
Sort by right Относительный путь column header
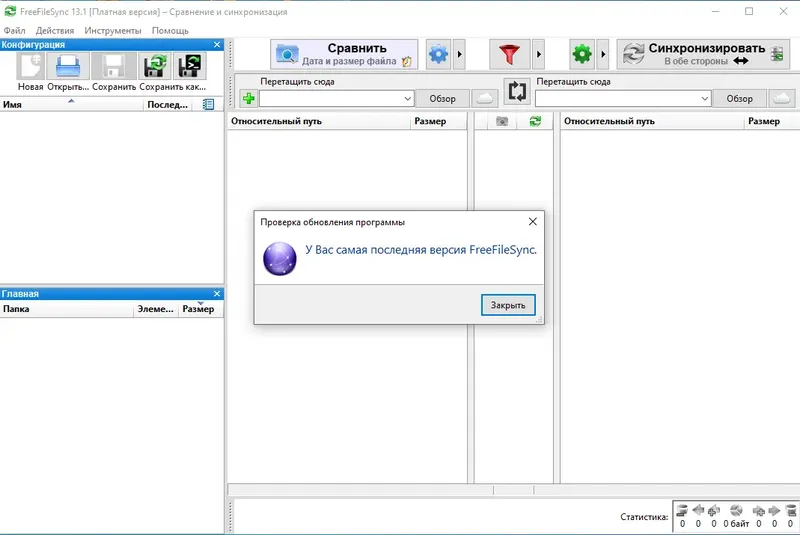[652, 121]
